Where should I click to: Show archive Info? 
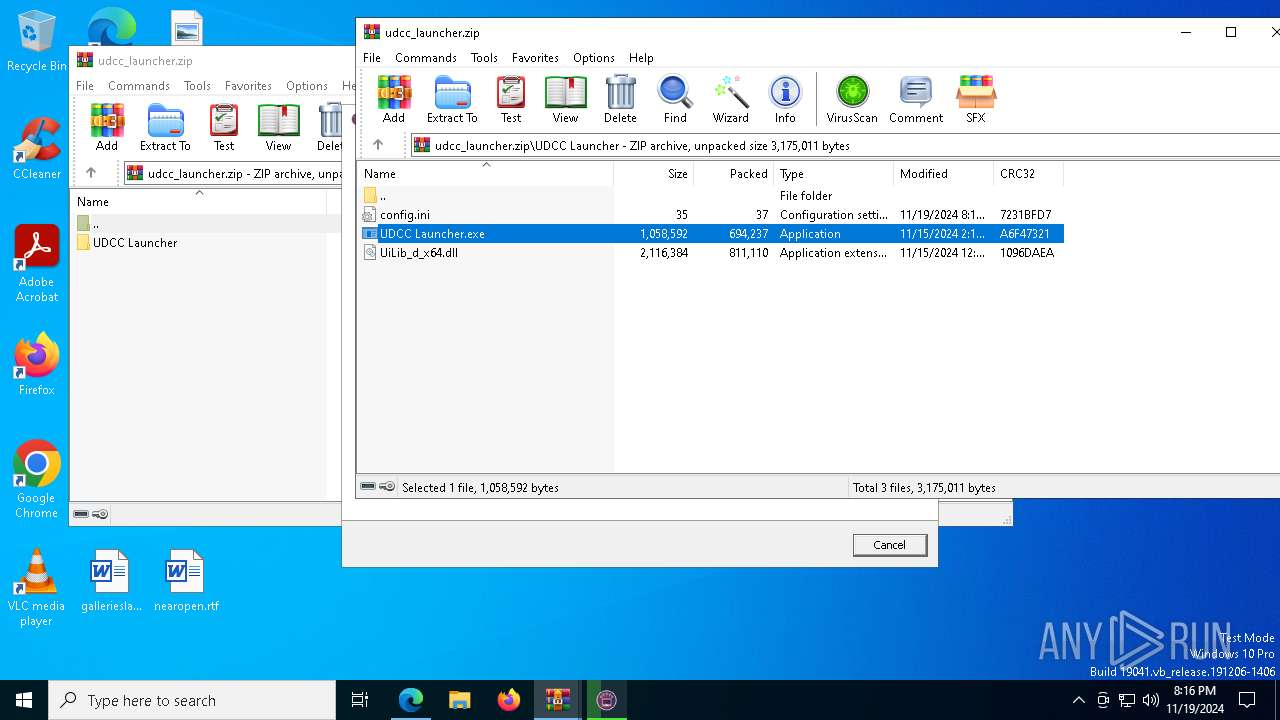coord(785,99)
